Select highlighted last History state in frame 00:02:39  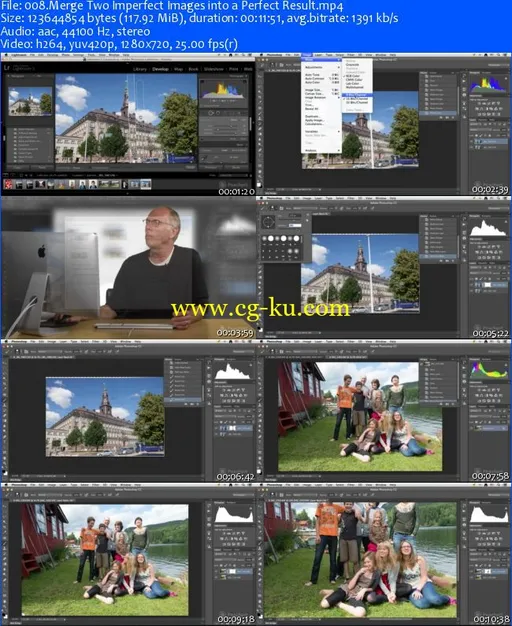(x=439, y=113)
